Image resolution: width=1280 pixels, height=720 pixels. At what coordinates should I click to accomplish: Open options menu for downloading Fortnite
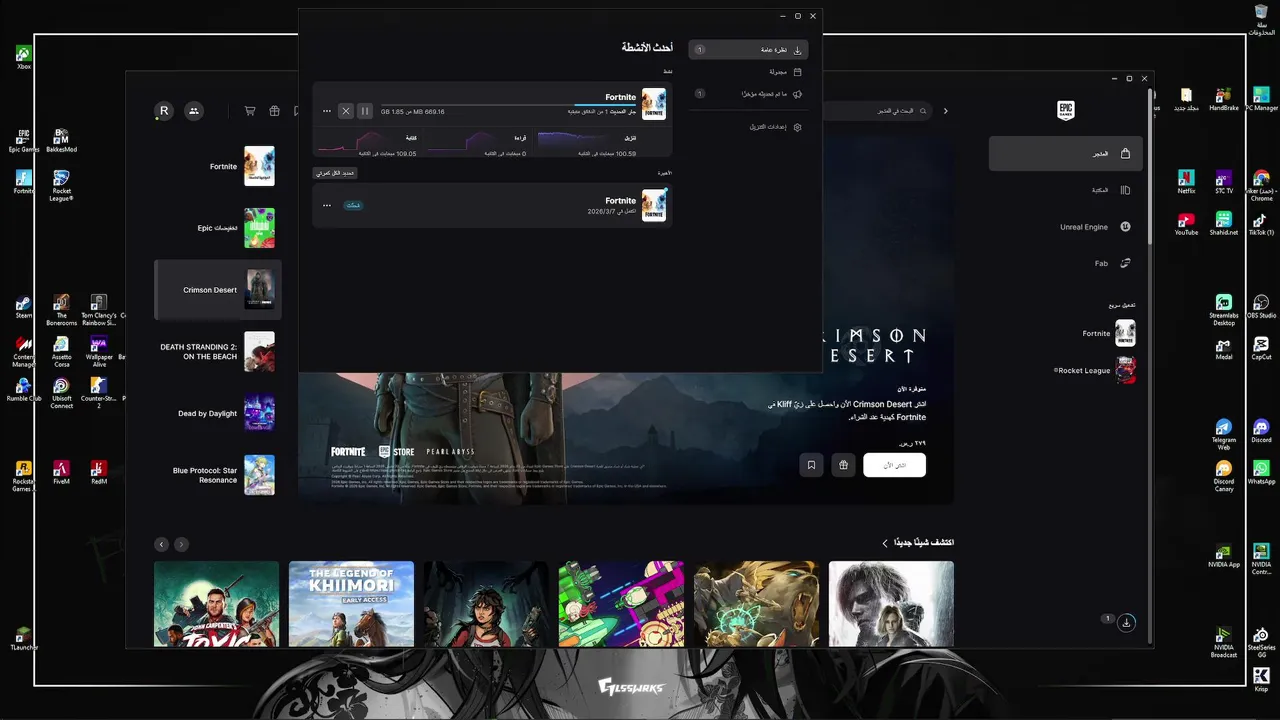pyautogui.click(x=326, y=111)
